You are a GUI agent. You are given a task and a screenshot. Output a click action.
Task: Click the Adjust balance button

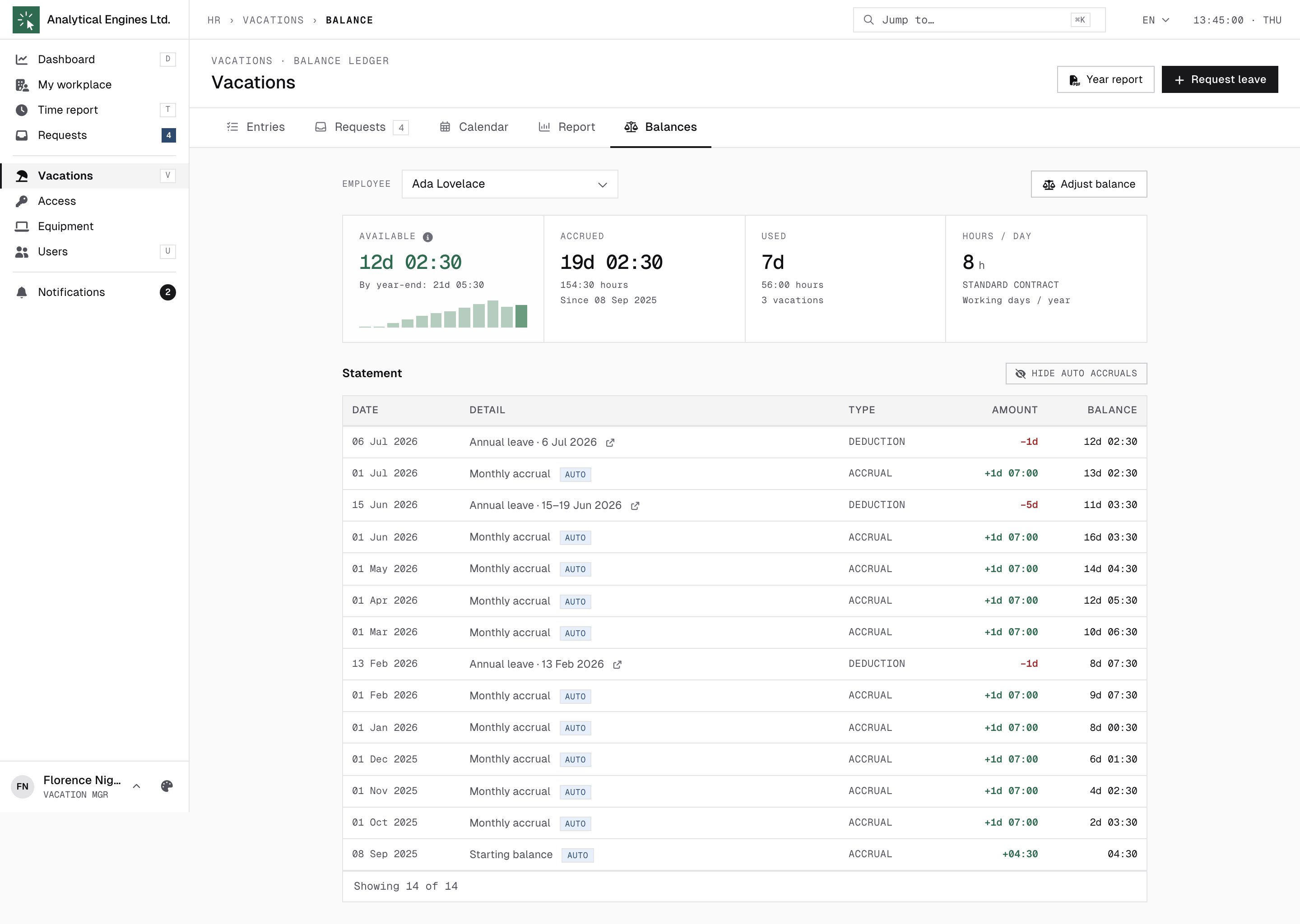pos(1089,185)
